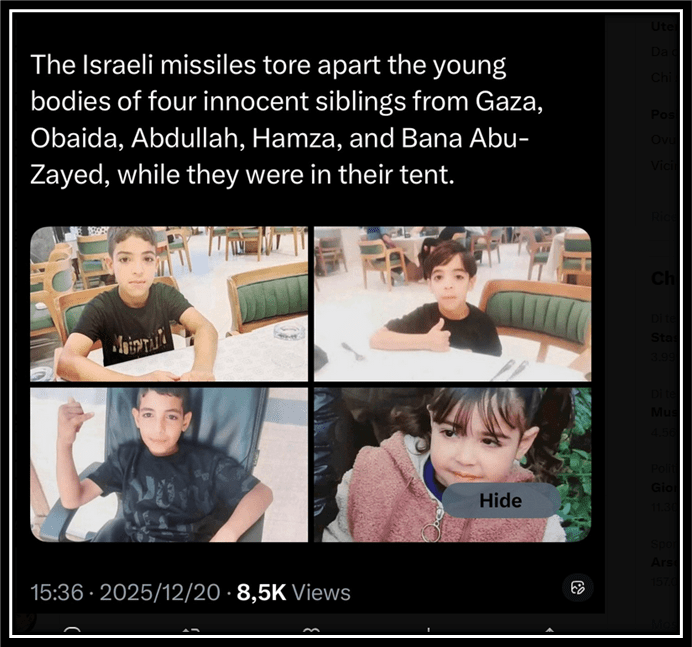Click the reply icon below the post
692x647 pixels.
coord(72,632)
